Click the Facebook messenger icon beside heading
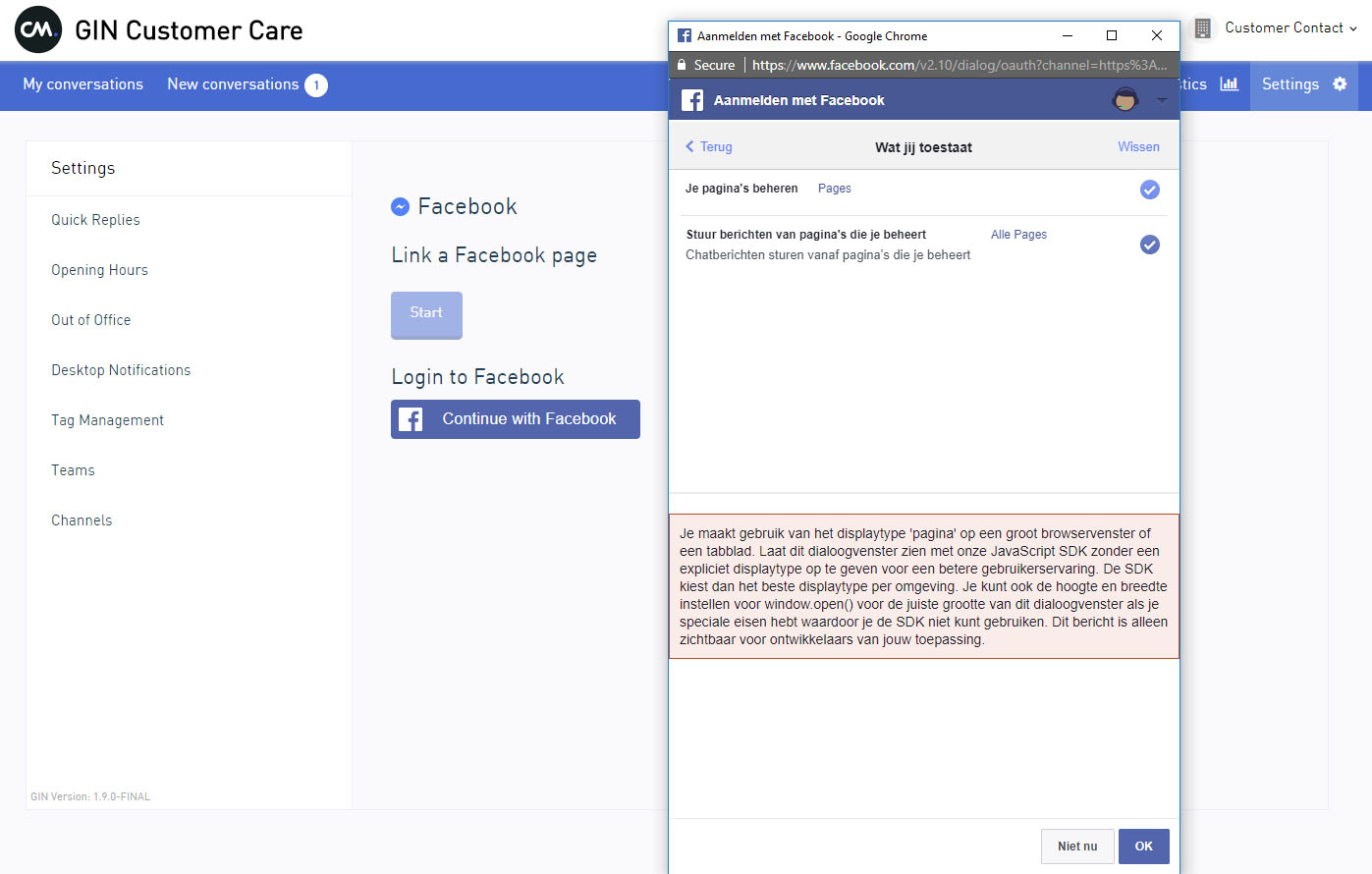1372x874 pixels. click(x=400, y=206)
